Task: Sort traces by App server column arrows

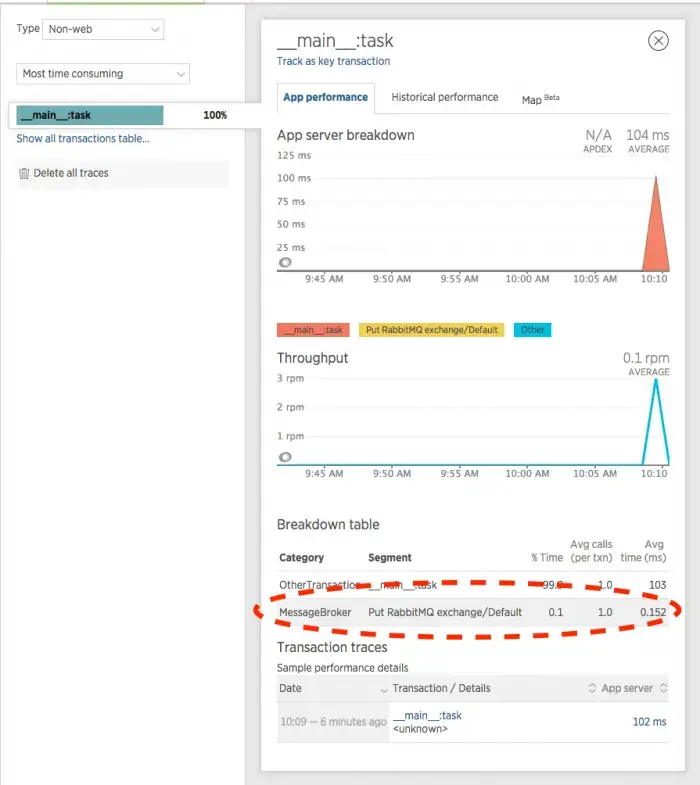Action: 664,689
